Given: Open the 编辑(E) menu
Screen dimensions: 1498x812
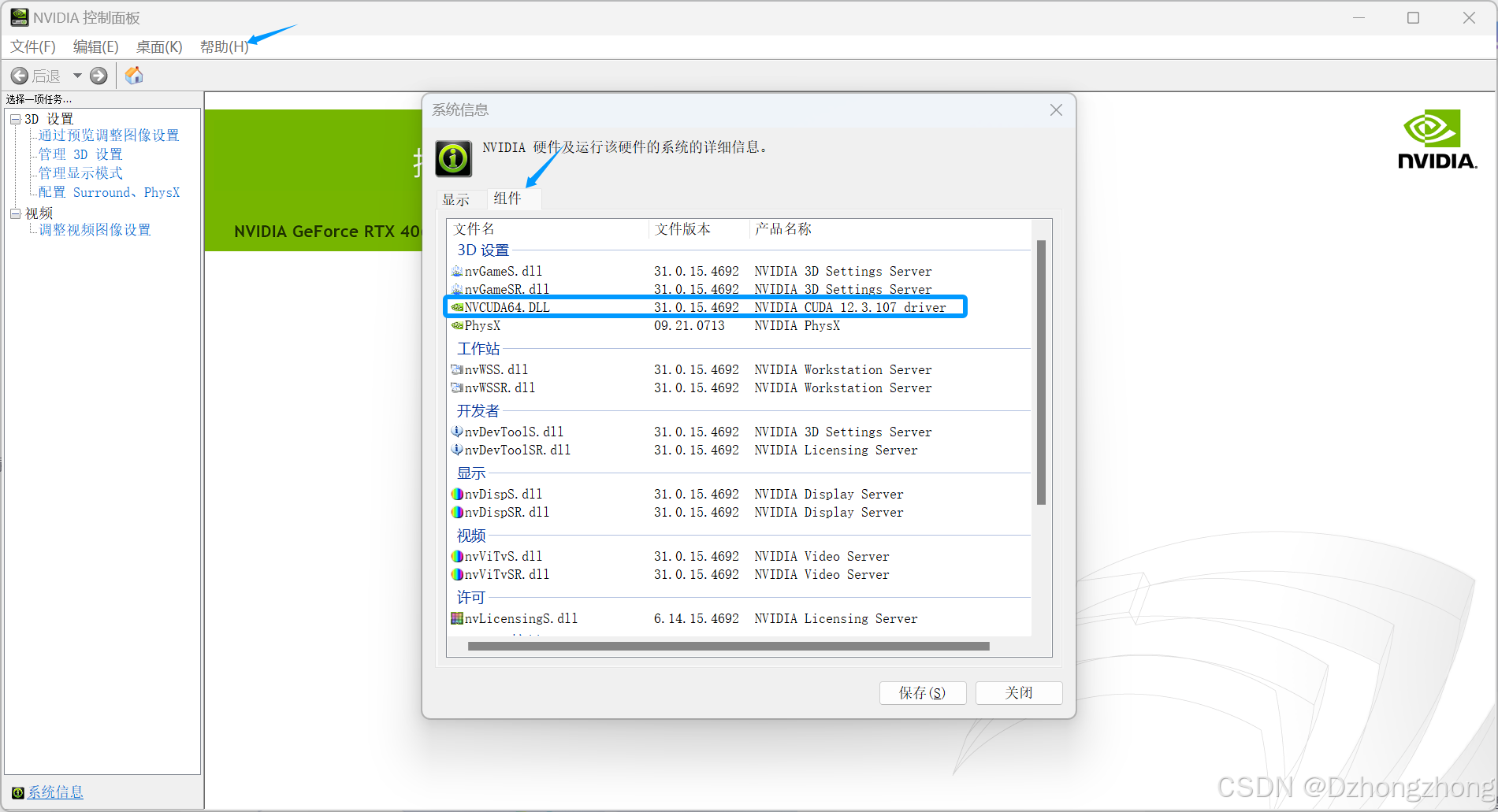Looking at the screenshot, I should tap(96, 46).
